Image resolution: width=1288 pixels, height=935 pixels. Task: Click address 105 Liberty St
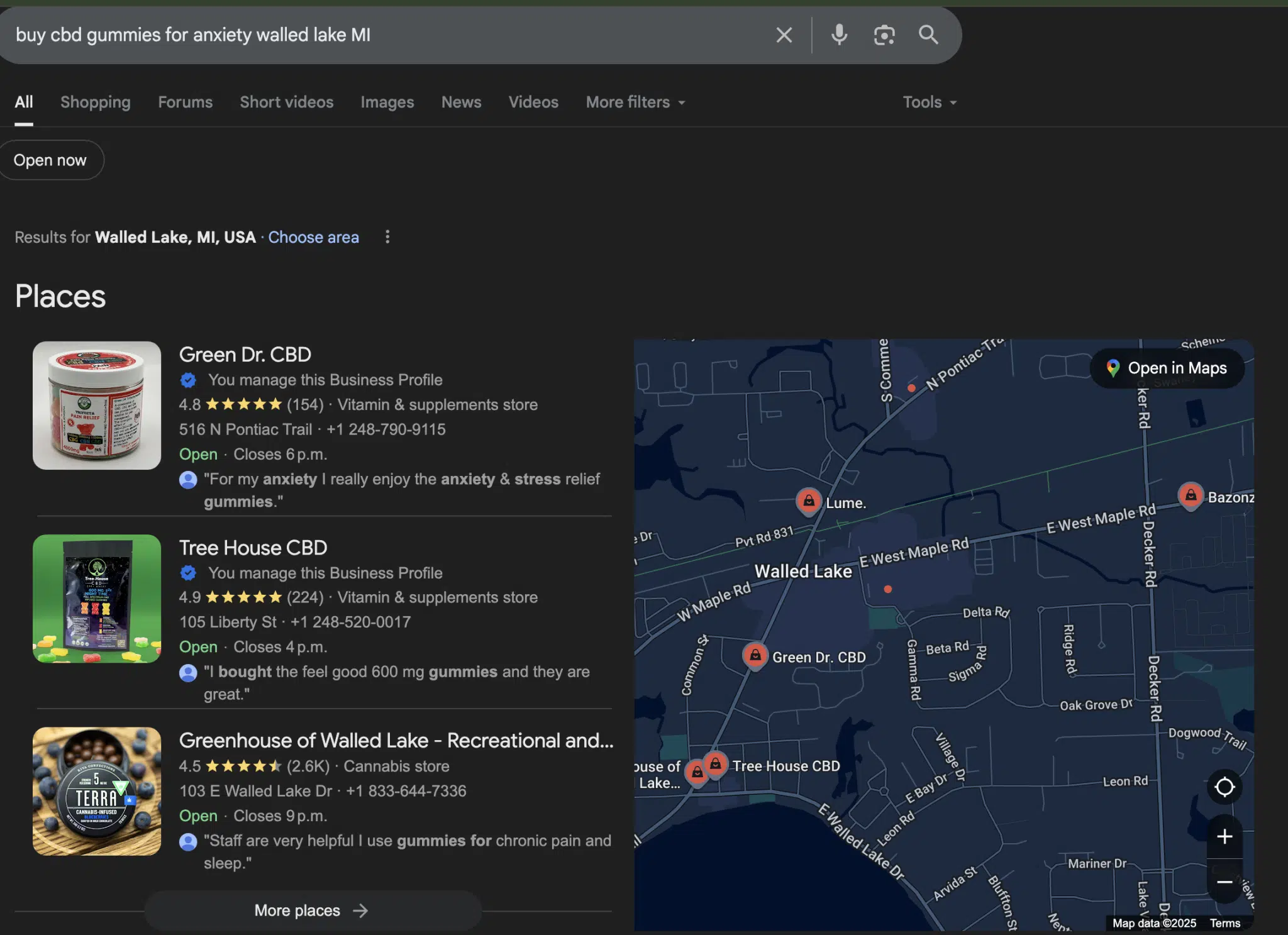click(x=228, y=622)
